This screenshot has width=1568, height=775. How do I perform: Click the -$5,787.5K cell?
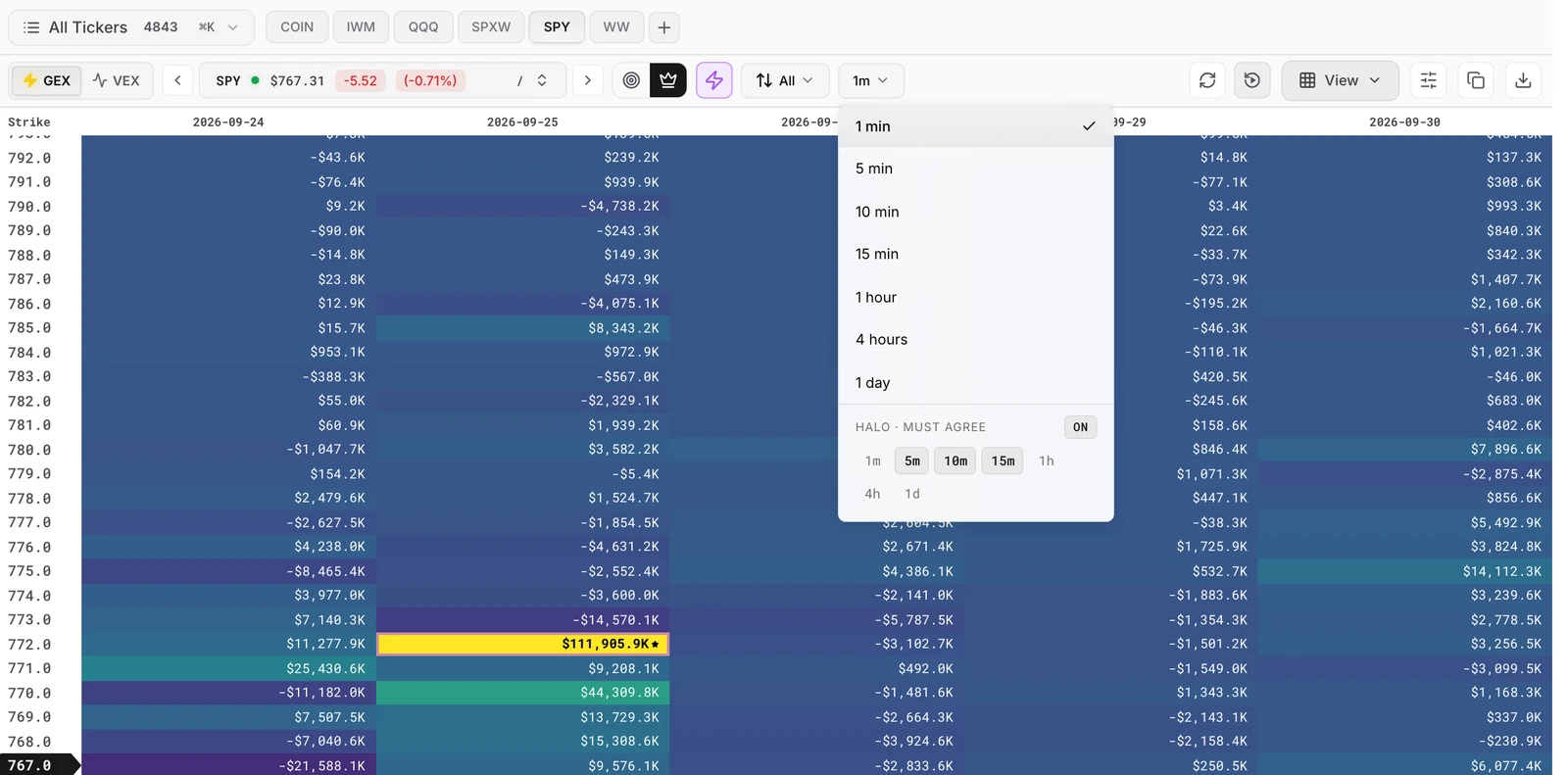pyautogui.click(x=816, y=619)
